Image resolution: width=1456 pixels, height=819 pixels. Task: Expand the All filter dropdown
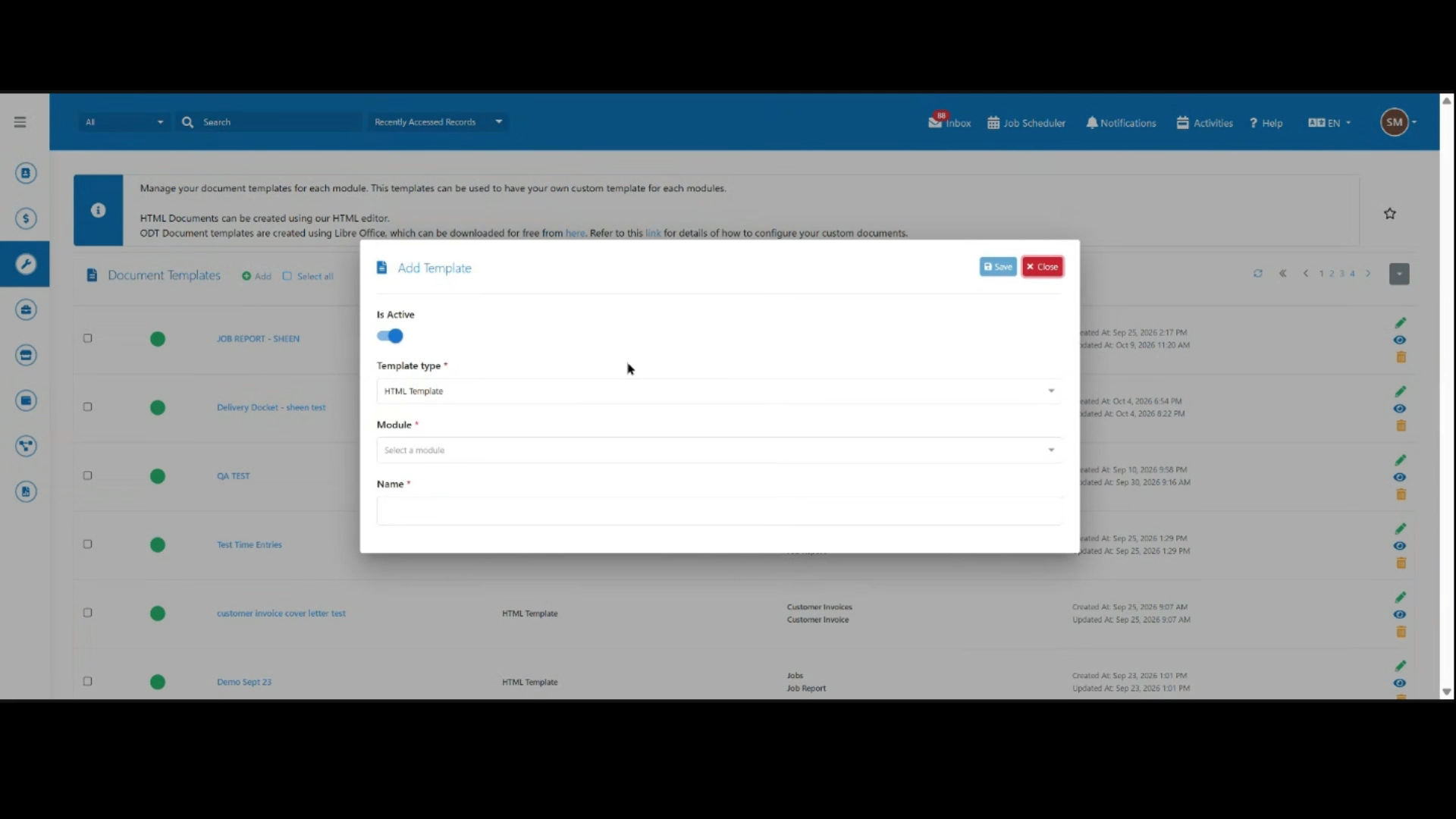124,122
